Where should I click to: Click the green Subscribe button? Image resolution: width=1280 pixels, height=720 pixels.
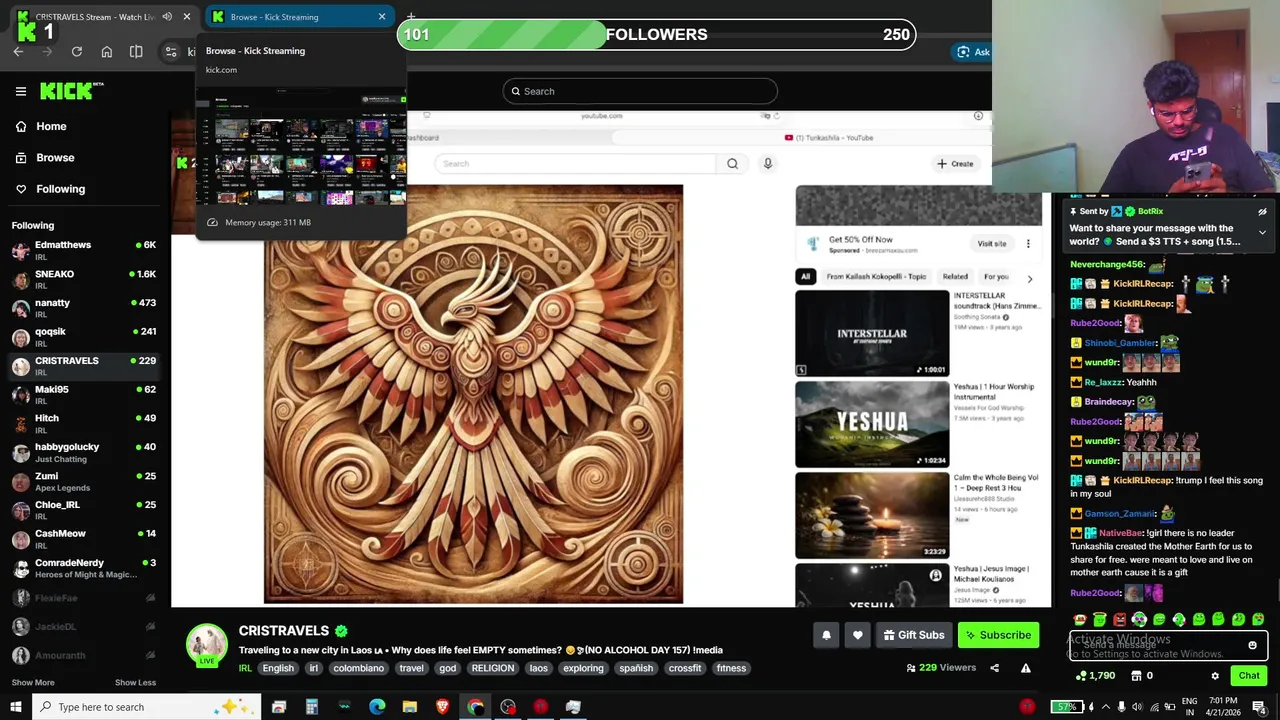coord(998,635)
